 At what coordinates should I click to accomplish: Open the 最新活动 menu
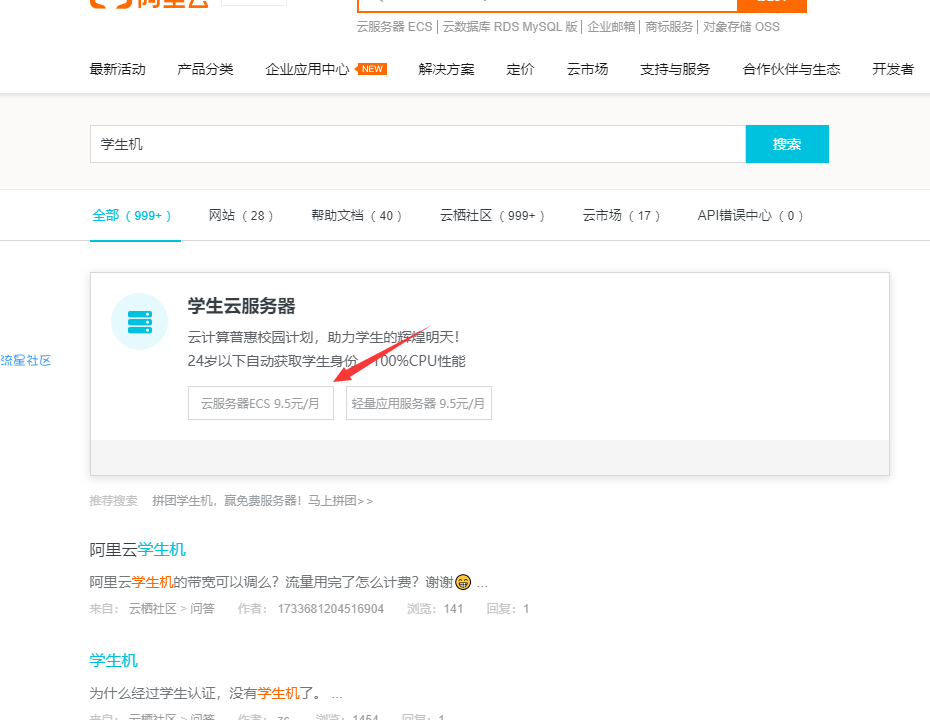click(117, 69)
